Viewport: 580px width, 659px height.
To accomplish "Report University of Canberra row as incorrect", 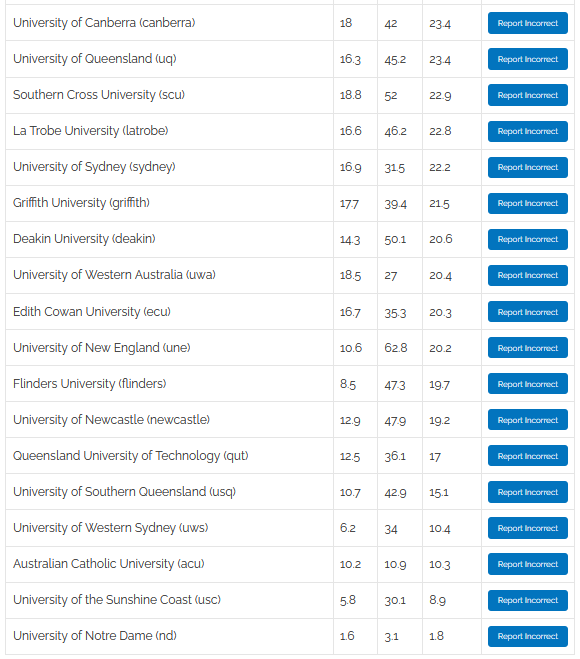I will pyautogui.click(x=527, y=23).
